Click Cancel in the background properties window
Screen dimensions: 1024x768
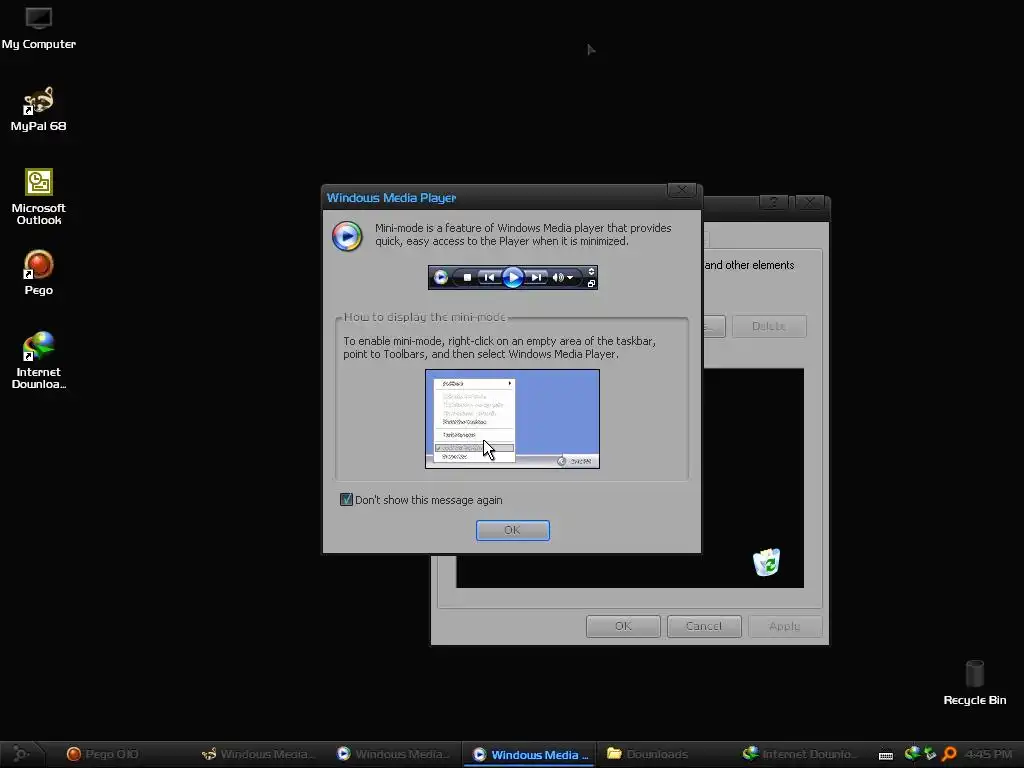tap(704, 626)
